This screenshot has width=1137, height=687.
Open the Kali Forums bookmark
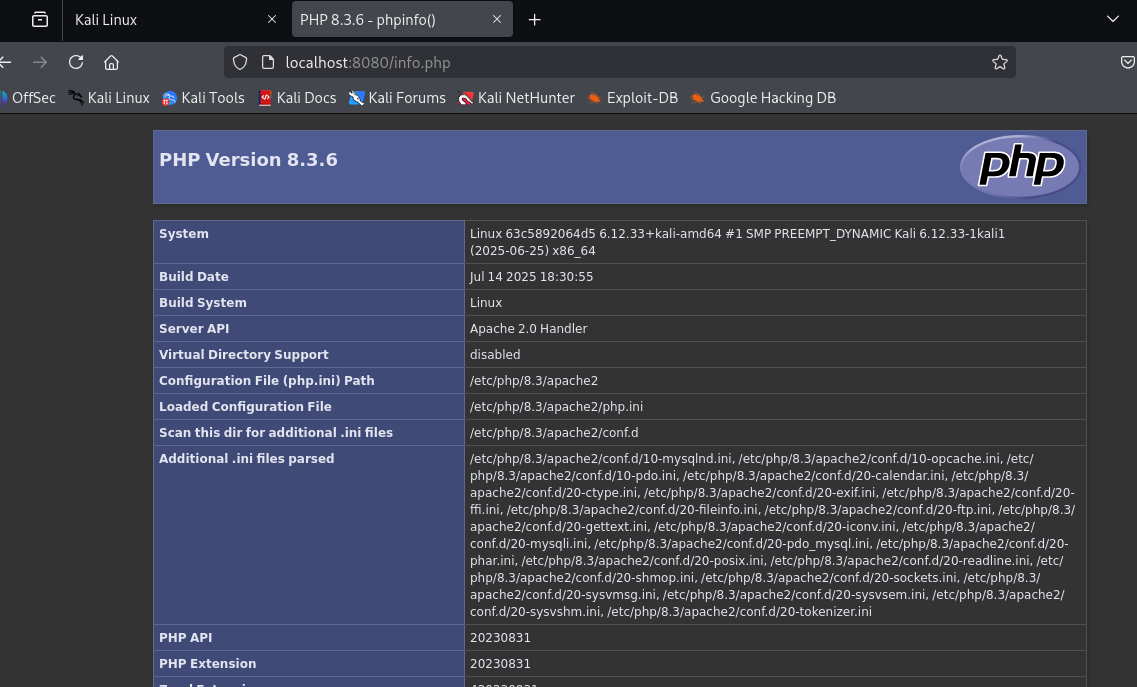click(x=397, y=98)
